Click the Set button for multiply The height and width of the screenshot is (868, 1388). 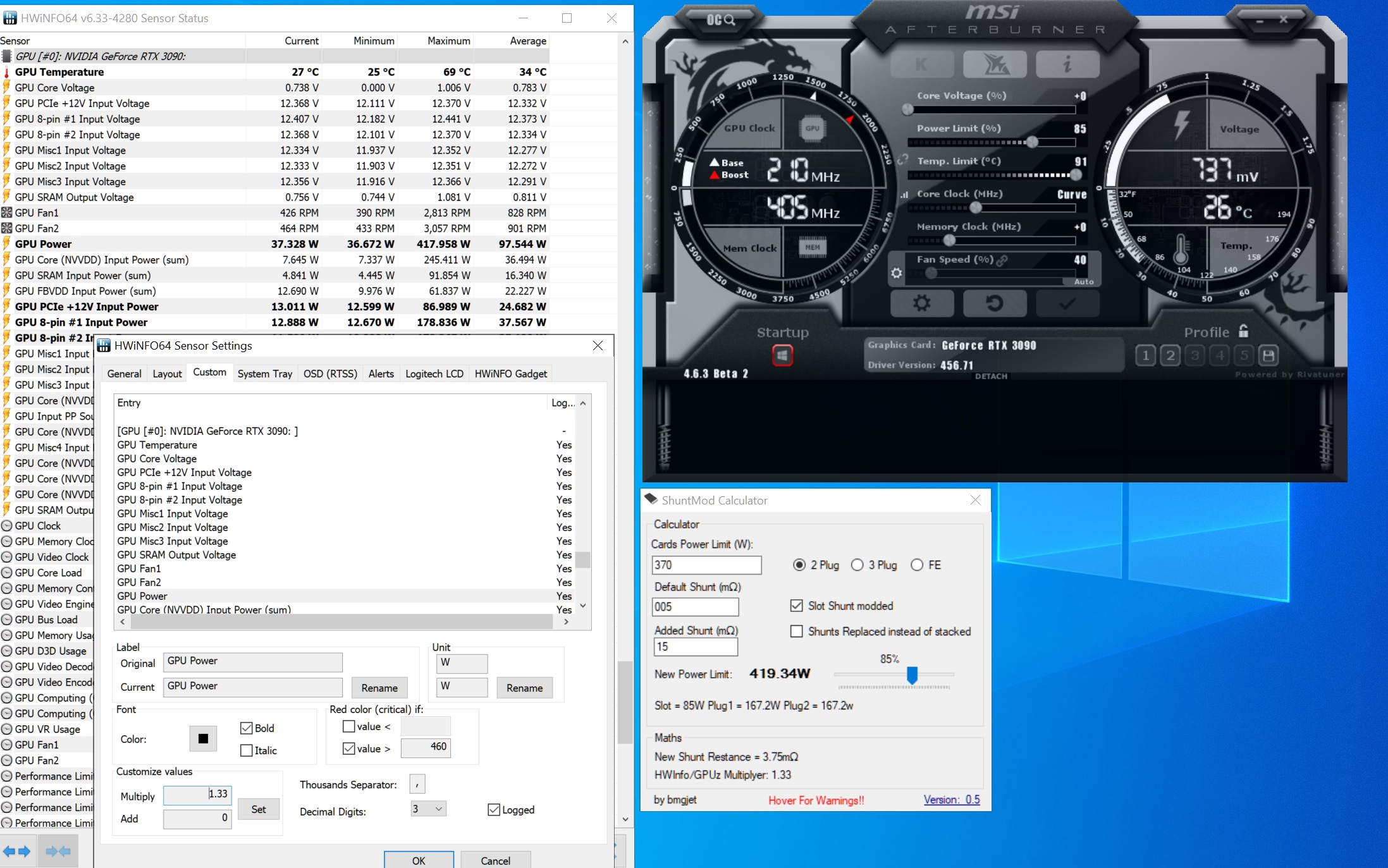(258, 809)
